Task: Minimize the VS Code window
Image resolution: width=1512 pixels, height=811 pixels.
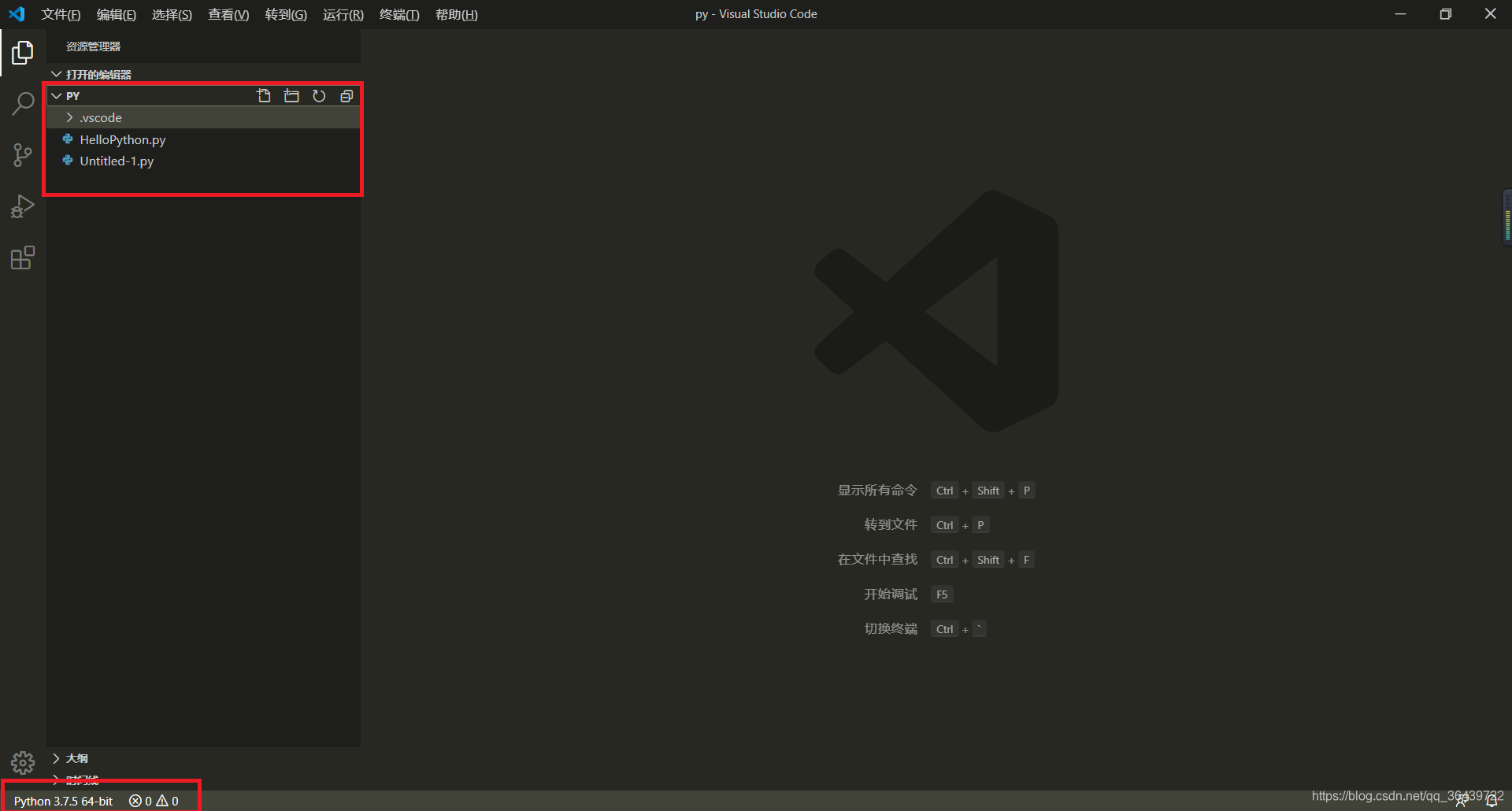Action: pos(1400,14)
